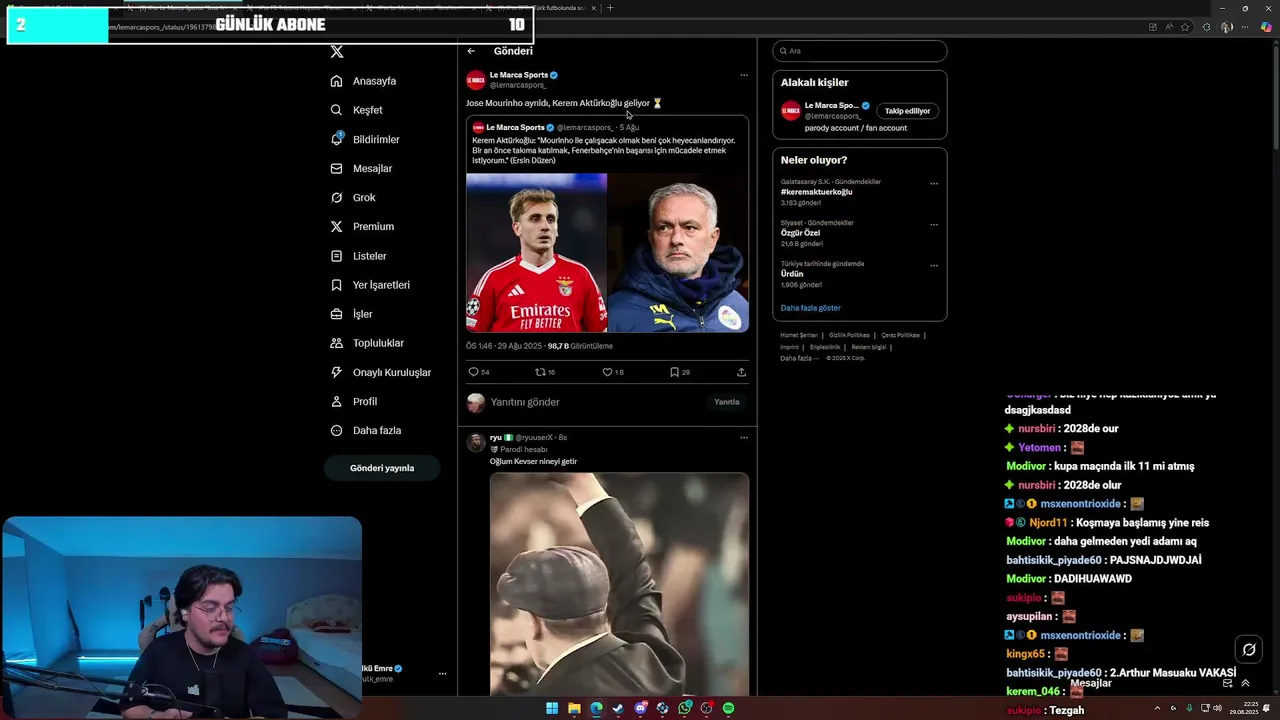Open the Özgür Özel trending topic
The image size is (1280, 720).
click(x=800, y=233)
